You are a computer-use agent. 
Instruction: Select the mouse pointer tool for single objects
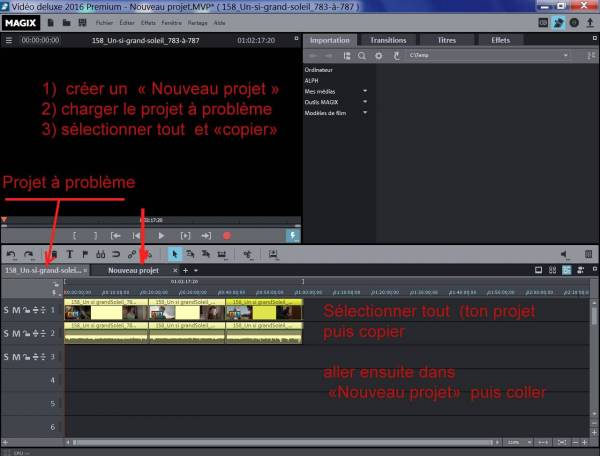176,255
